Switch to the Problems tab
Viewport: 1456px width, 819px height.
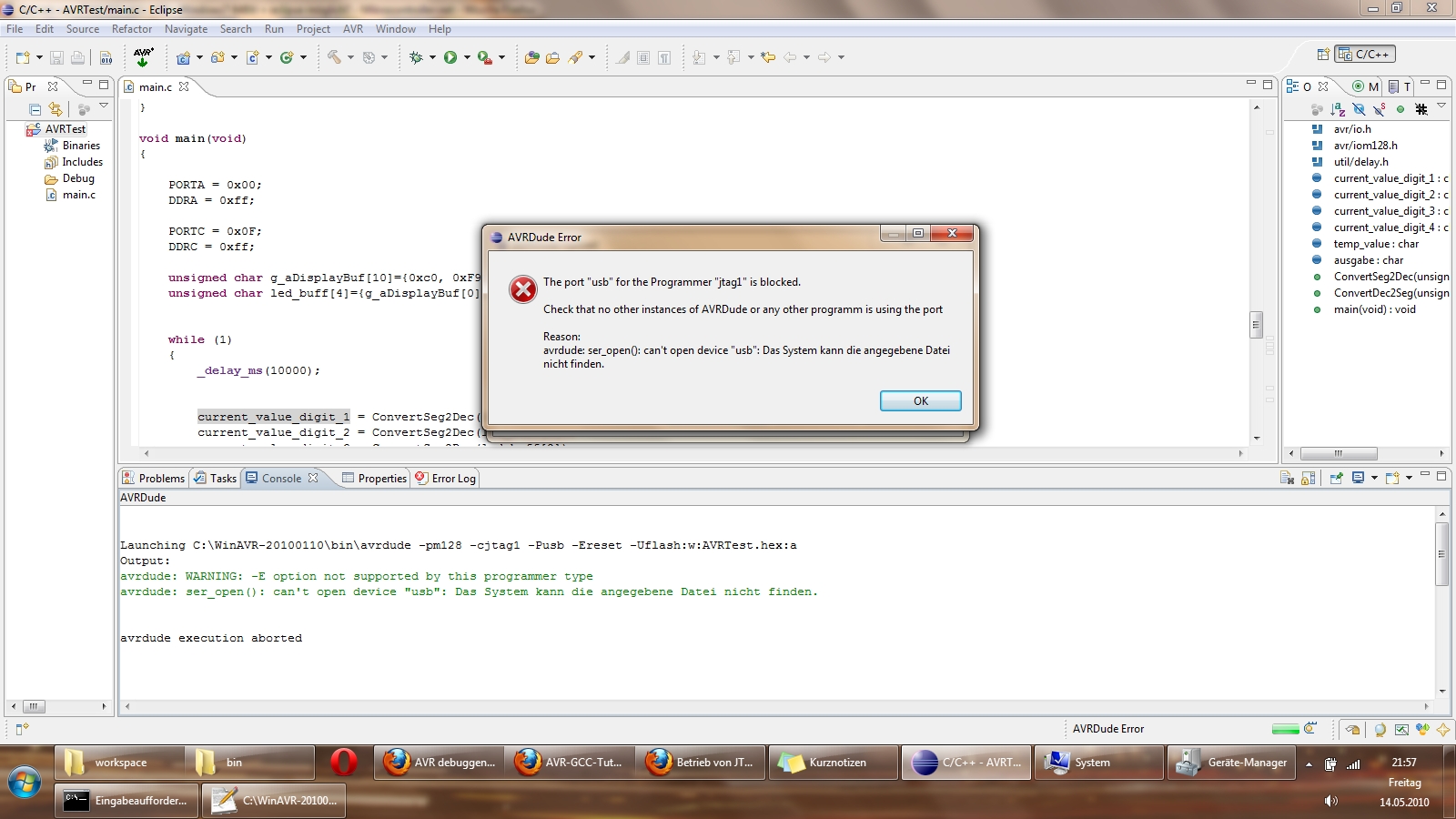(154, 478)
